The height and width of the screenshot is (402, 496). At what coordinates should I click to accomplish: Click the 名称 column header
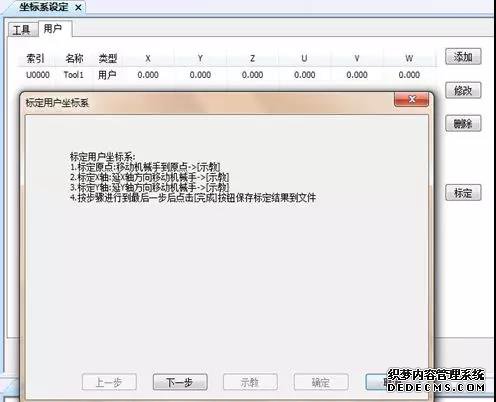click(x=74, y=58)
